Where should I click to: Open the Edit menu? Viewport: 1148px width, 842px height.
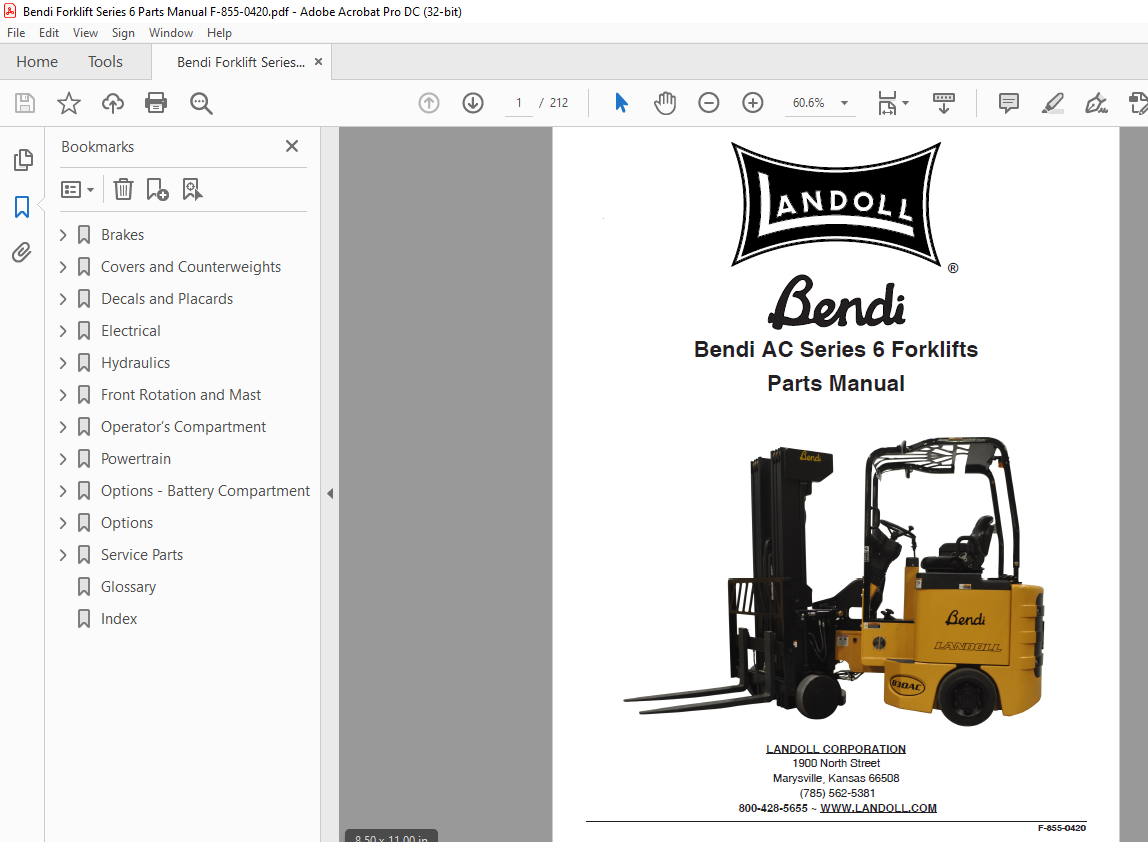[49, 33]
